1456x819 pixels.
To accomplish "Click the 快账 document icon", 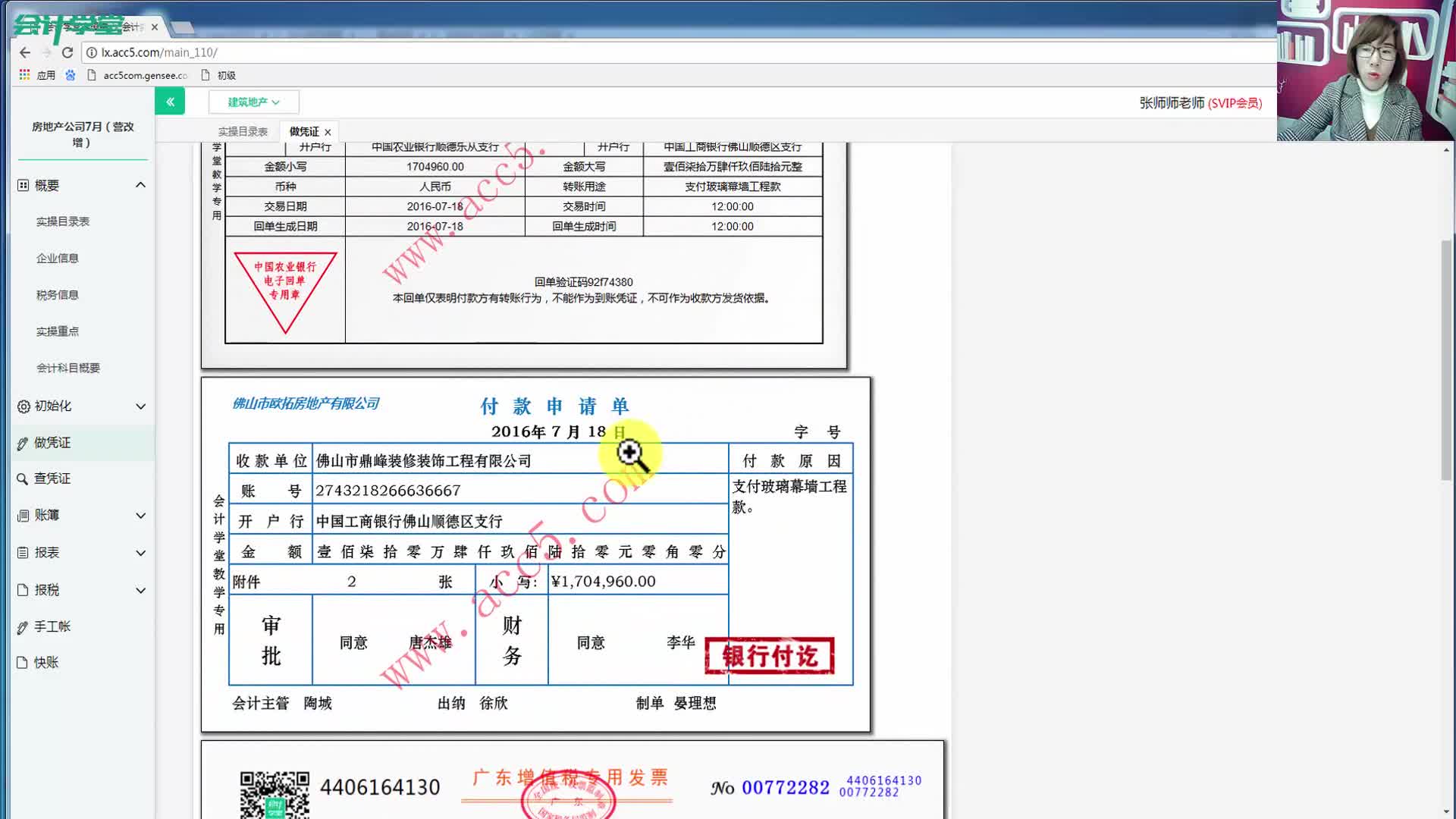I will pyautogui.click(x=23, y=661).
